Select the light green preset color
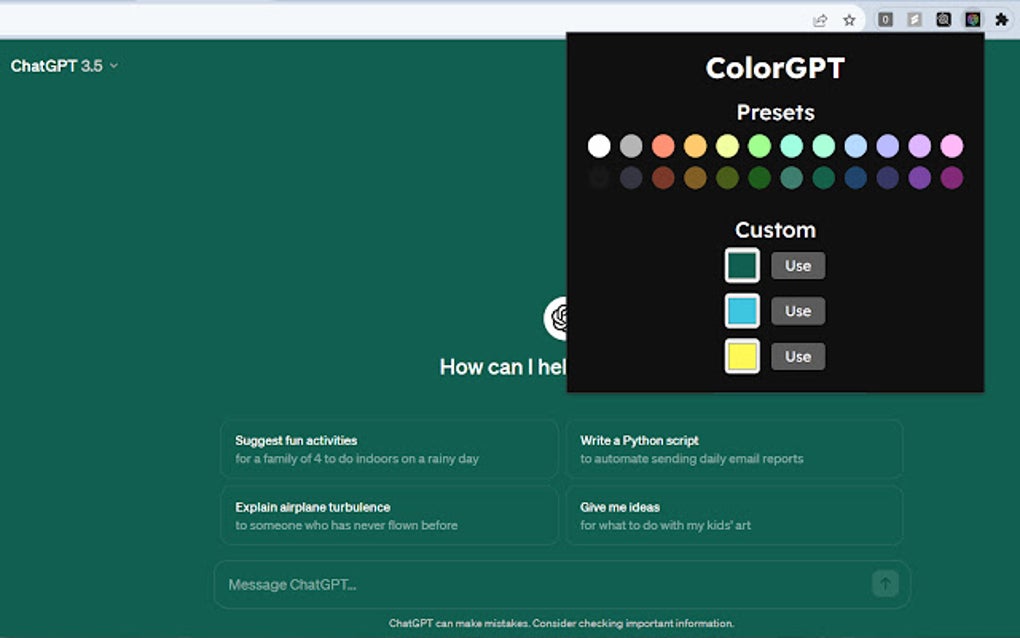 pyautogui.click(x=759, y=146)
